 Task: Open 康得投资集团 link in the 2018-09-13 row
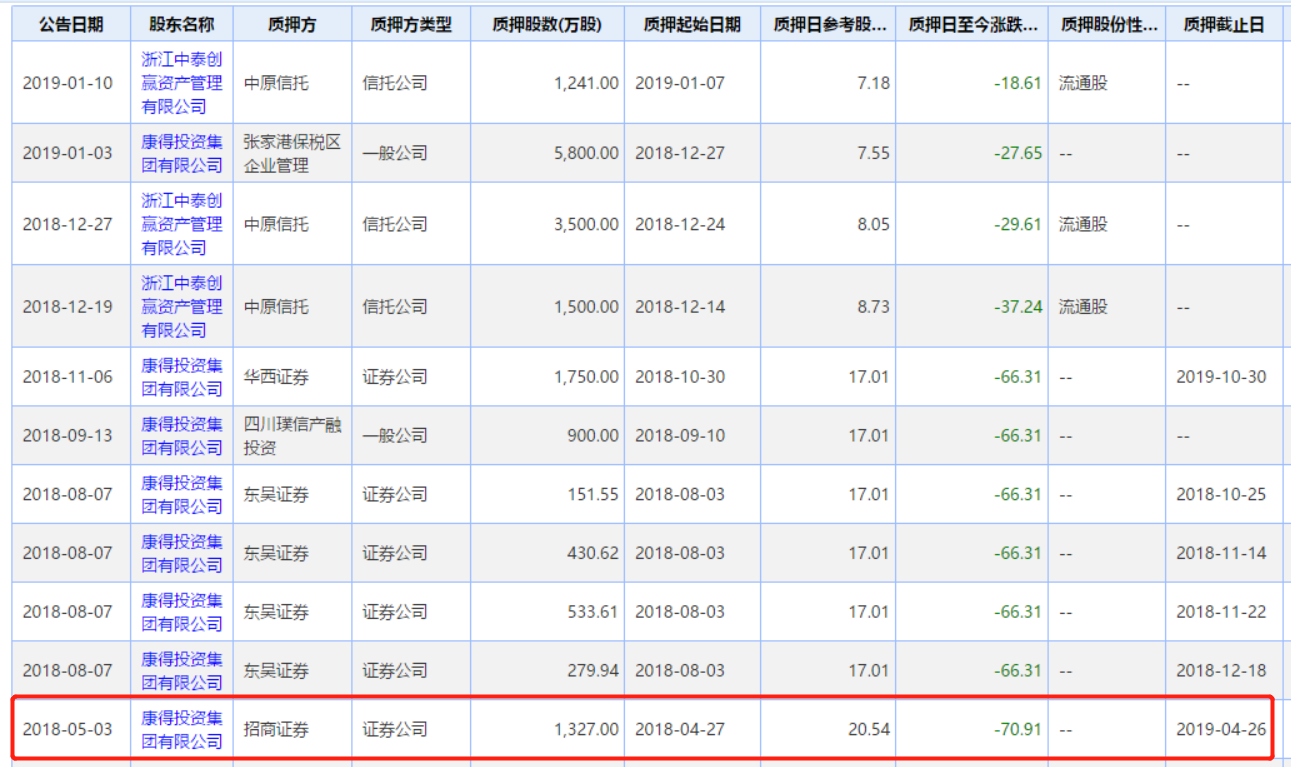click(182, 436)
